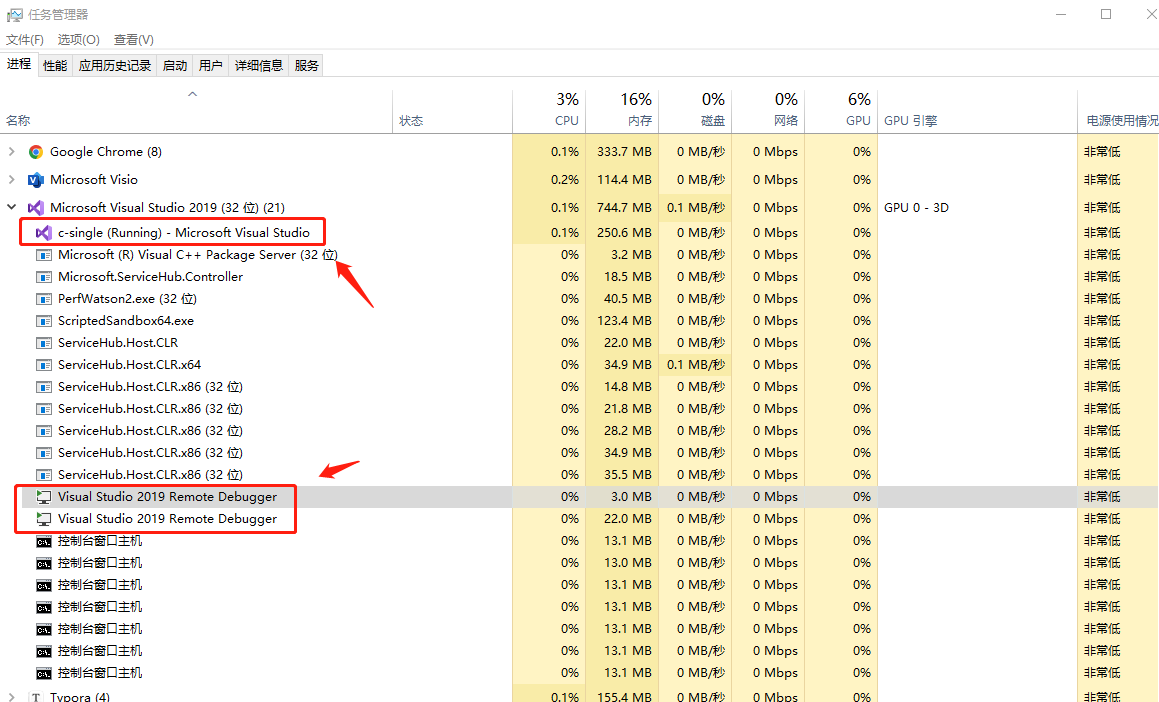Click the highlighted Remote Debugger 3.0 MB icon
1159x702 pixels.
[x=44, y=497]
